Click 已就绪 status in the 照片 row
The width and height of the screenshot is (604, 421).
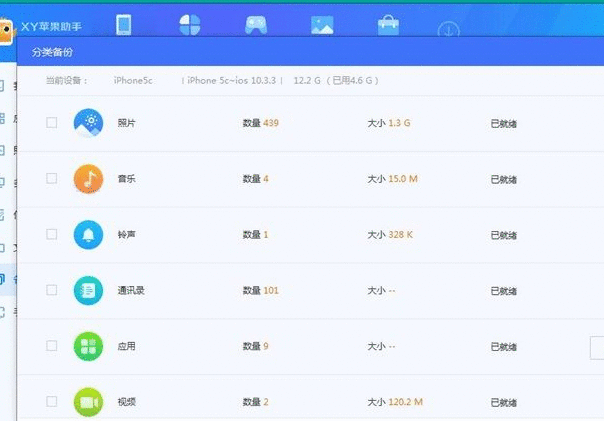(x=503, y=124)
